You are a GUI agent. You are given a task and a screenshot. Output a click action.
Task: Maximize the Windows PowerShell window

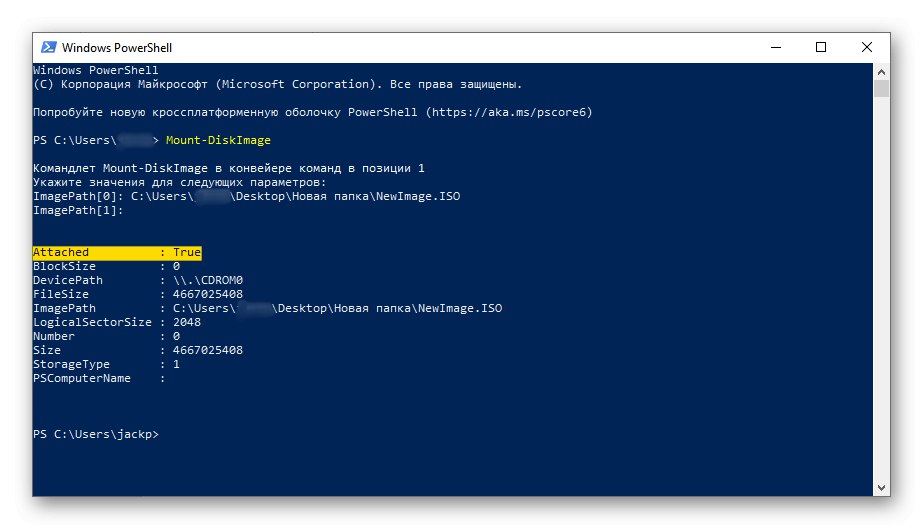[821, 47]
